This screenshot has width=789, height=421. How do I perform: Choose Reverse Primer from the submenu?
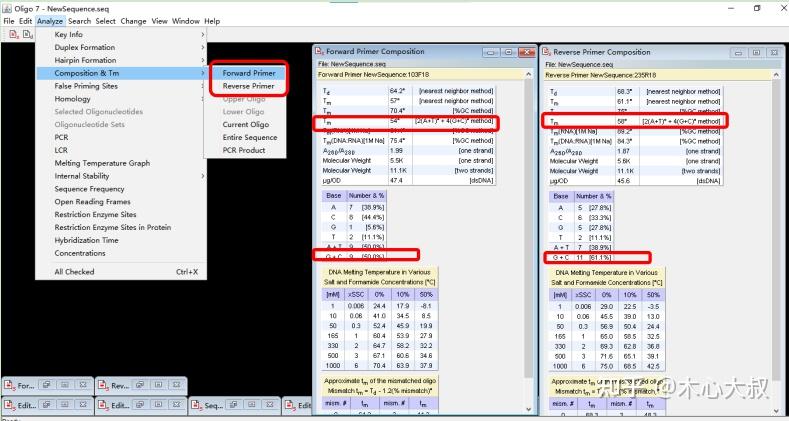(249, 86)
